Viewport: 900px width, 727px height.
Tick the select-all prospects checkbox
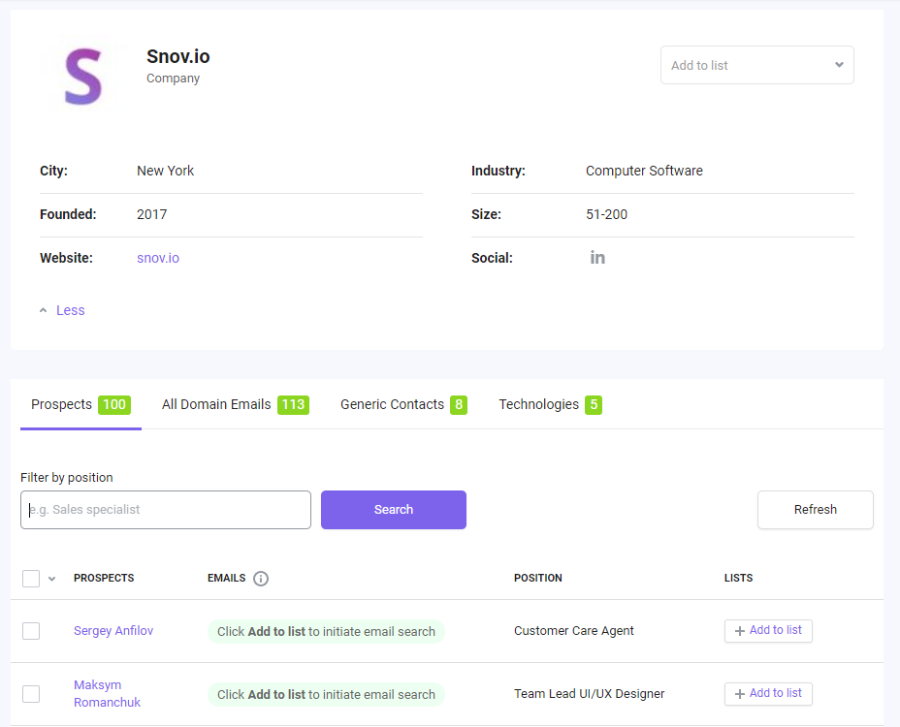(31, 578)
